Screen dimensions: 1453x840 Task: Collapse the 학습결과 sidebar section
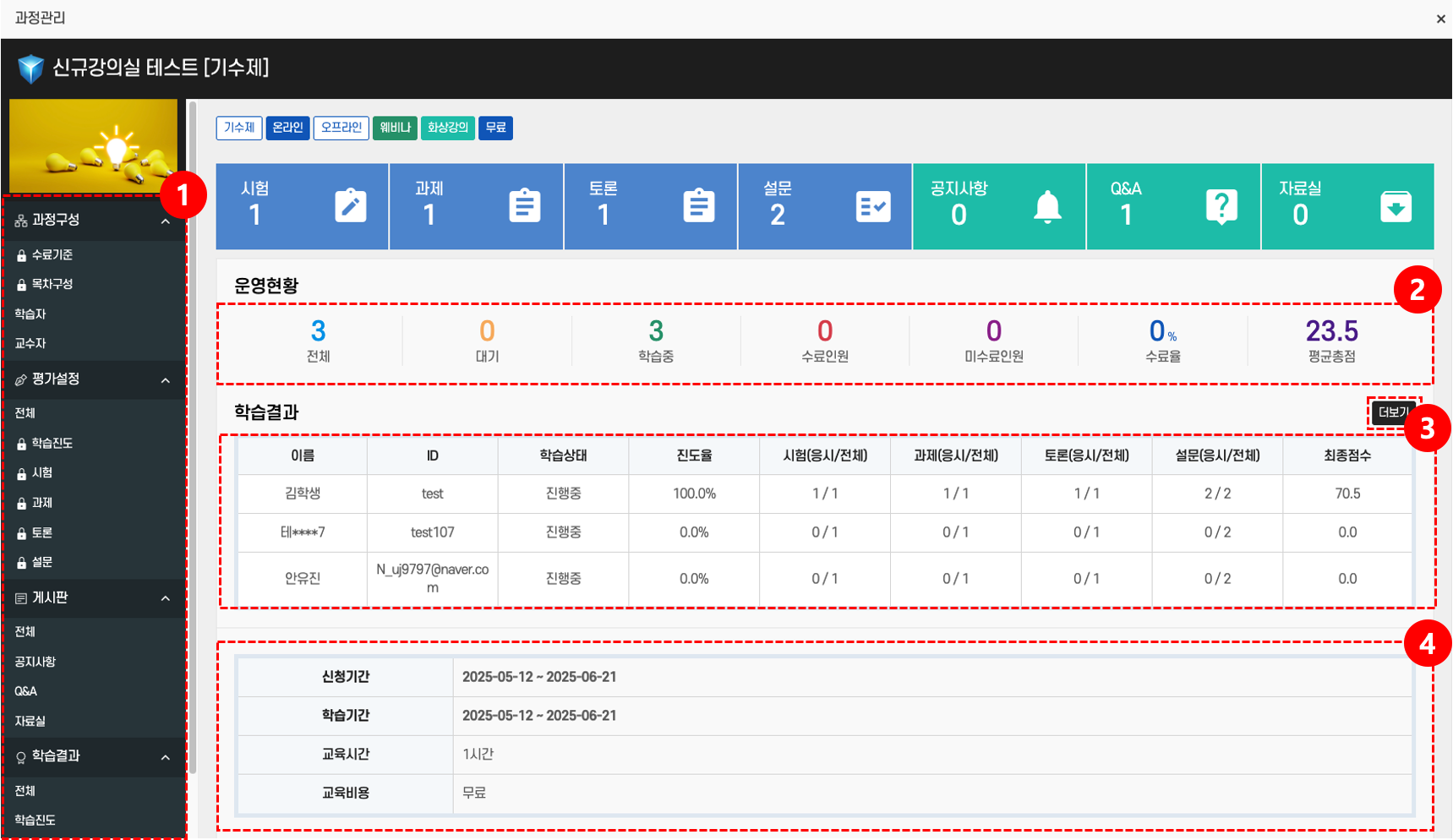click(166, 757)
